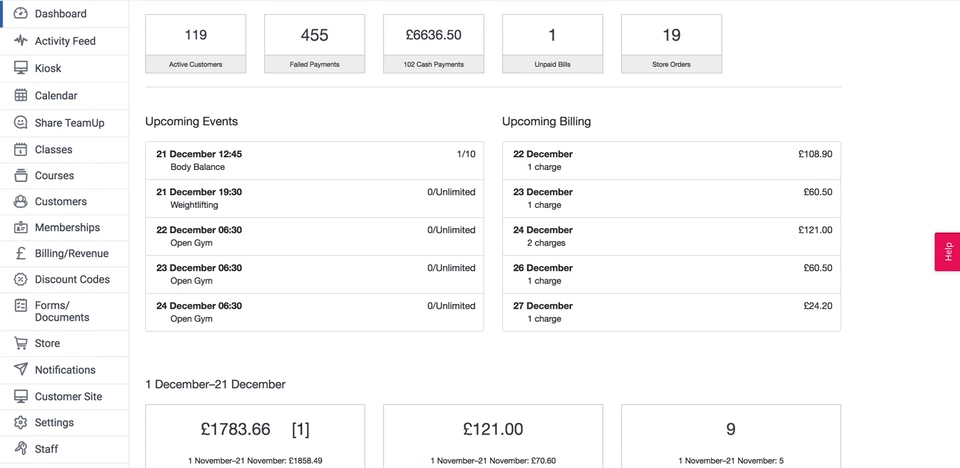Click the Discount Codes badge icon

point(21,280)
